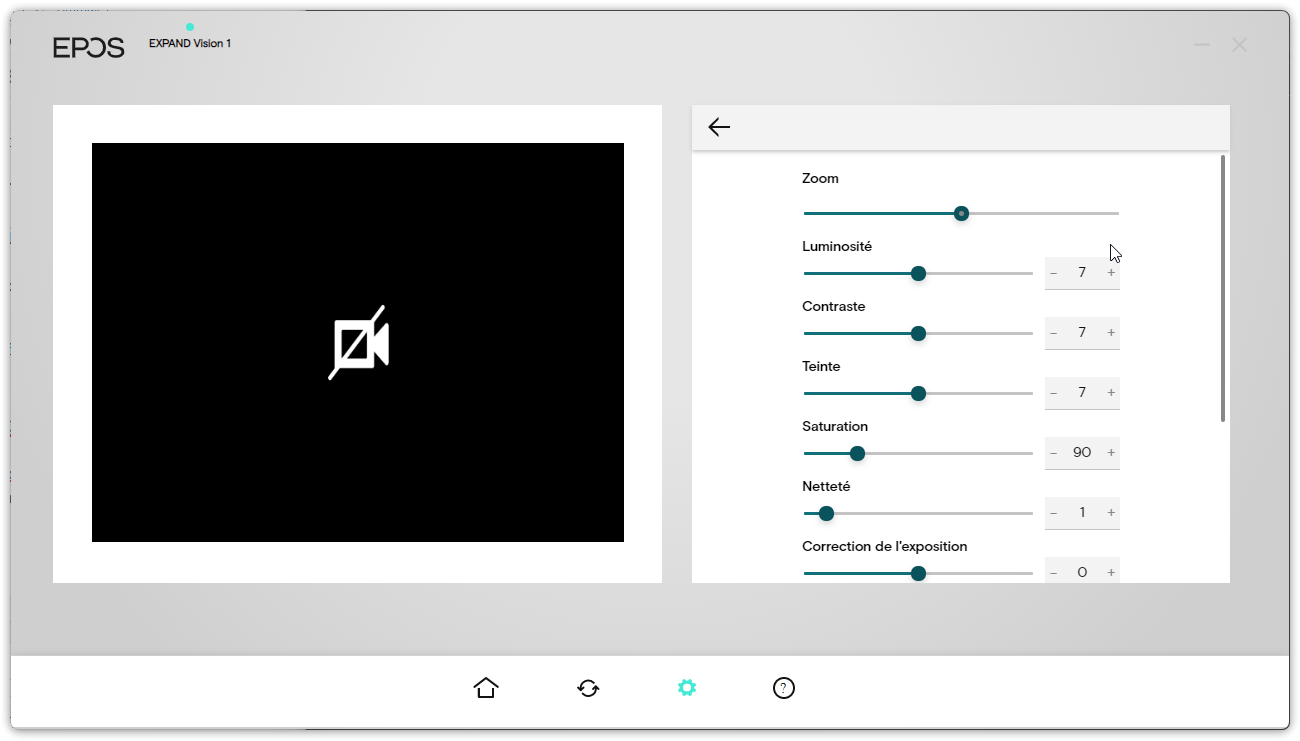Click the Netteté value field showing 1
Viewport: 1300px width, 741px height.
click(x=1082, y=513)
